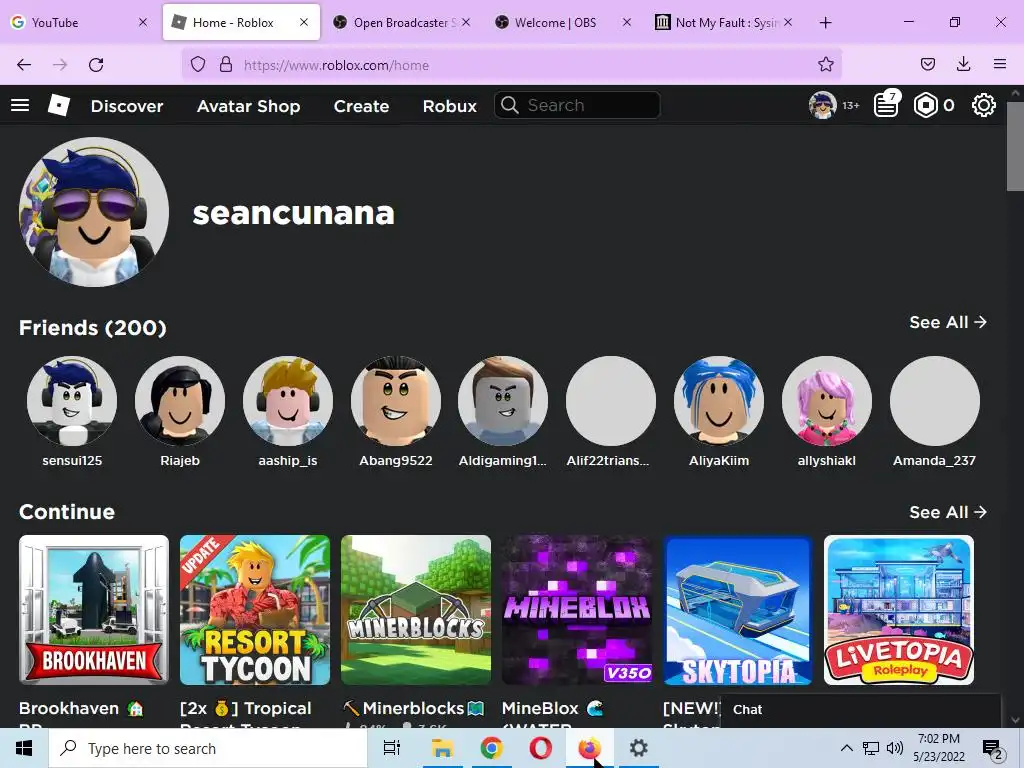
Task: Open the small profile avatar in navbar
Action: pyautogui.click(x=822, y=105)
